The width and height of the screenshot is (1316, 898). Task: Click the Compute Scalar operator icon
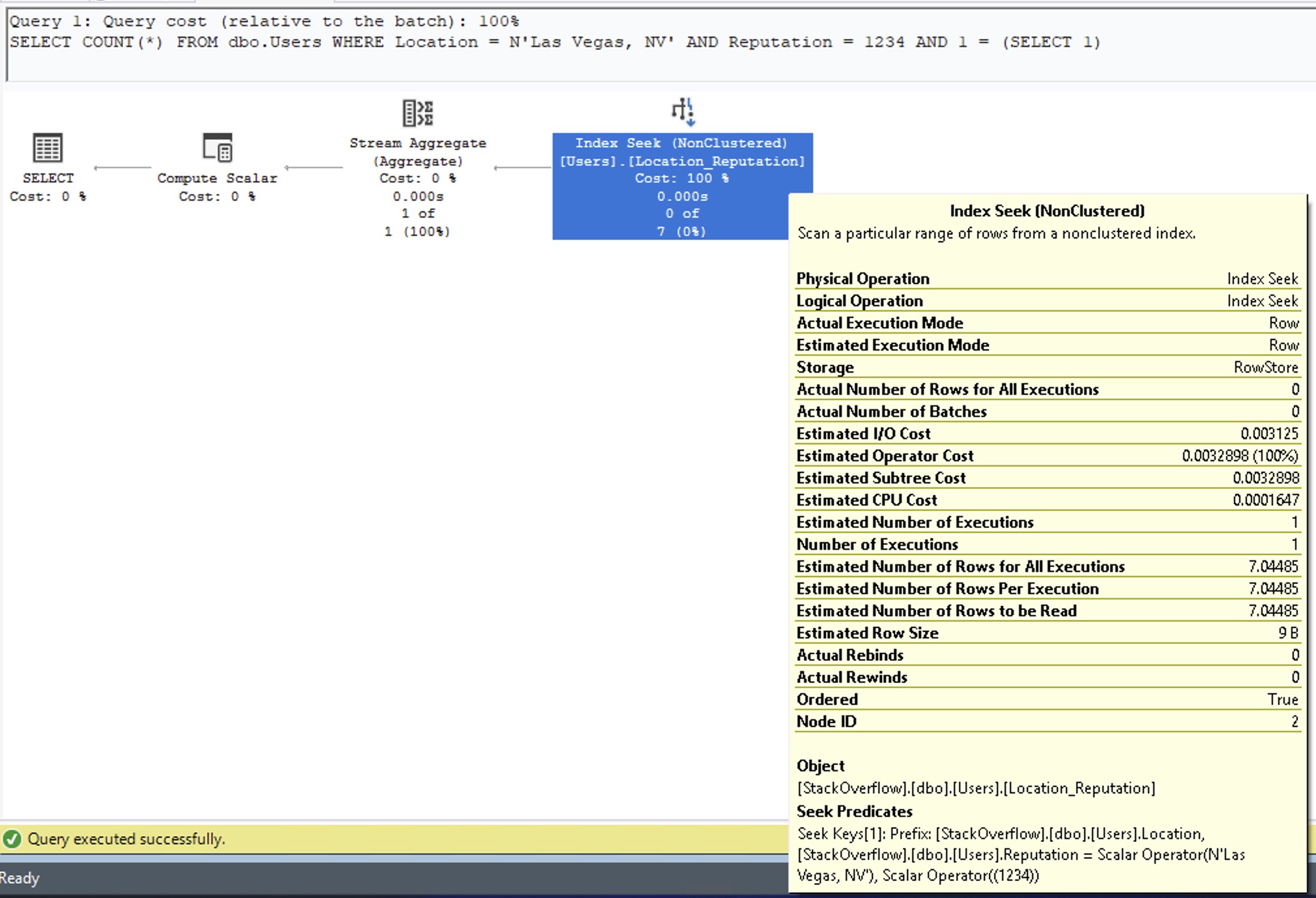(x=217, y=148)
